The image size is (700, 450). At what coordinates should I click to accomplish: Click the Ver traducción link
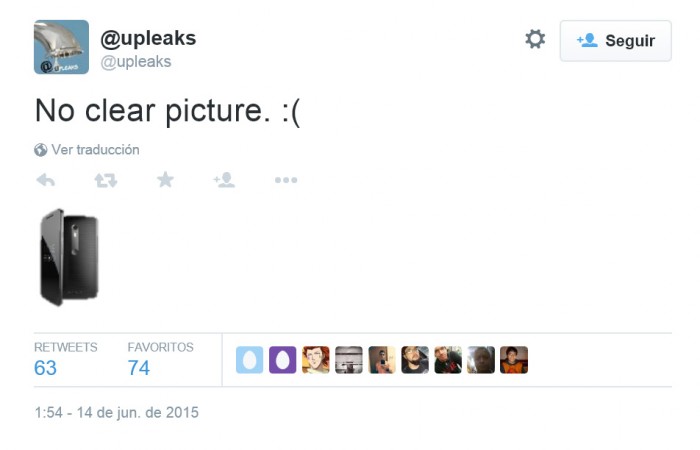click(96, 150)
